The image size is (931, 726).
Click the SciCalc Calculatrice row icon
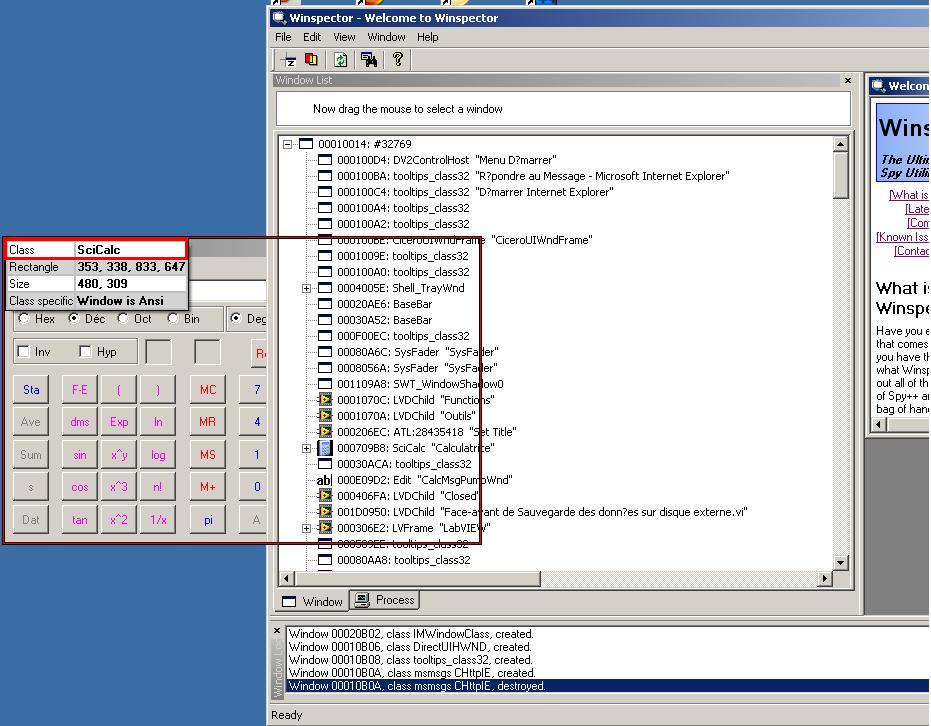[x=325, y=448]
